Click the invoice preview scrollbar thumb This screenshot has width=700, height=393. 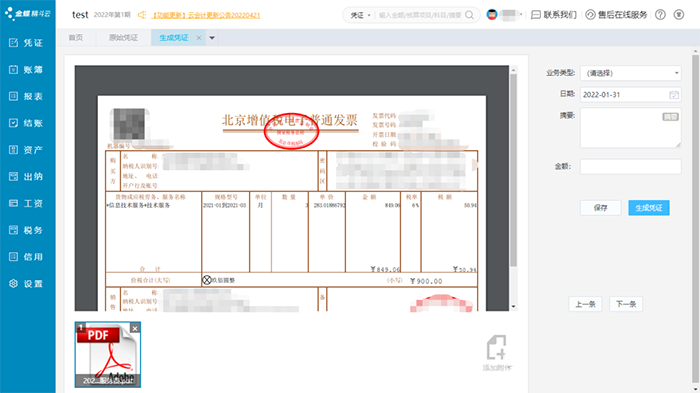[x=513, y=170]
